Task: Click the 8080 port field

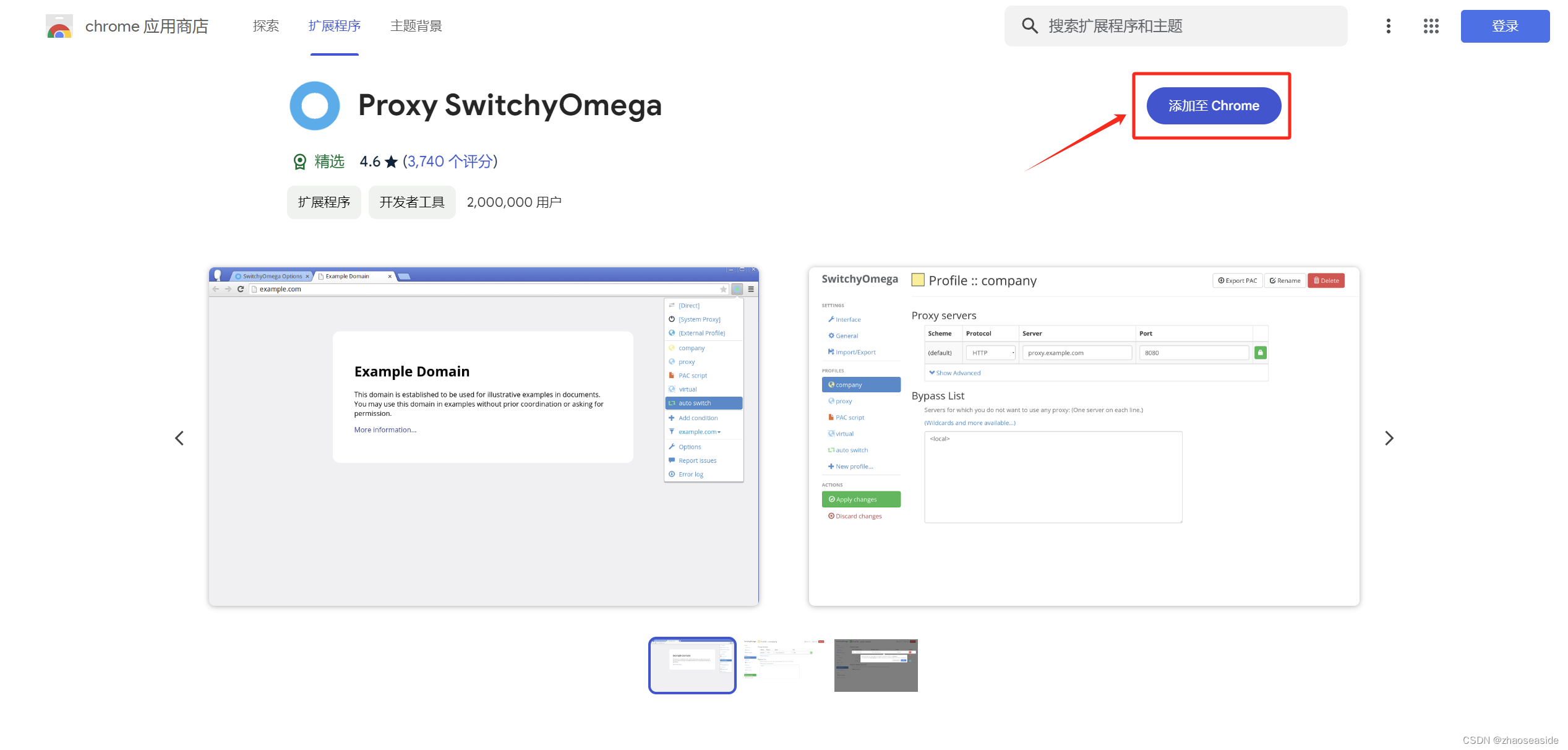Action: (1194, 353)
